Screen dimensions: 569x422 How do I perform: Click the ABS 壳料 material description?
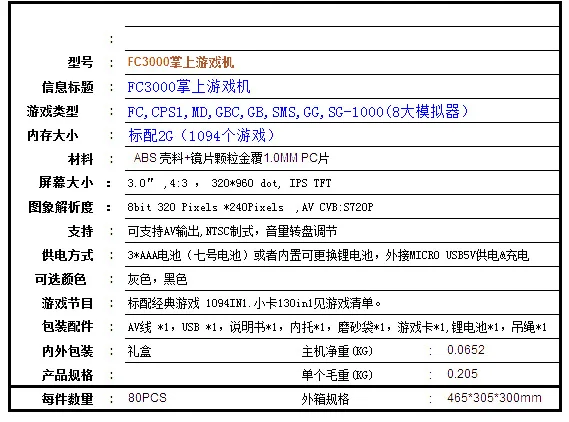[x=231, y=158]
